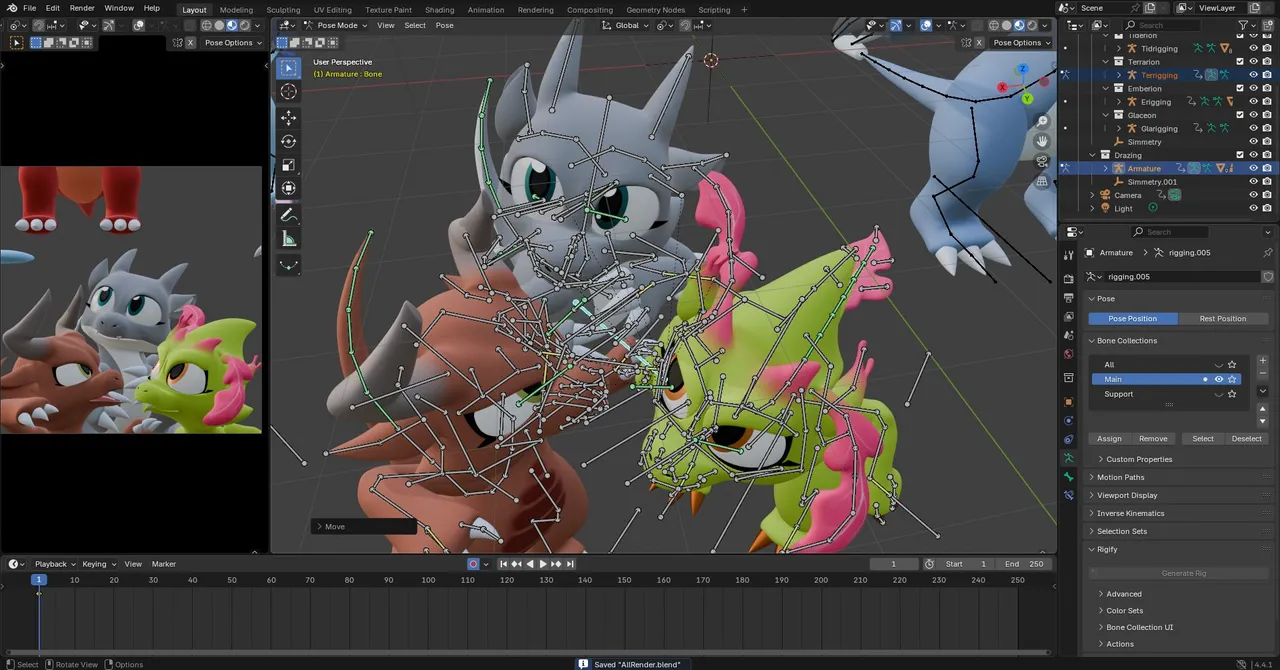Expand the Viewport Display panel
The height and width of the screenshot is (670, 1280).
click(1127, 495)
